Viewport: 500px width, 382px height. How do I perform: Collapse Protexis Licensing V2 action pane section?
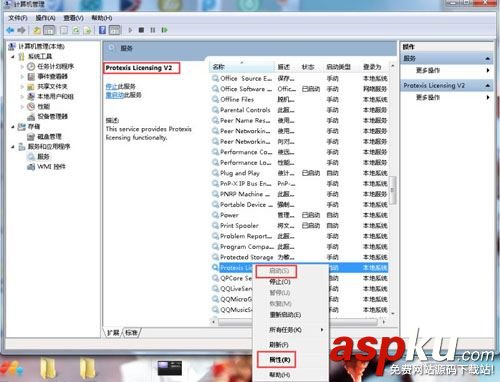[x=488, y=86]
